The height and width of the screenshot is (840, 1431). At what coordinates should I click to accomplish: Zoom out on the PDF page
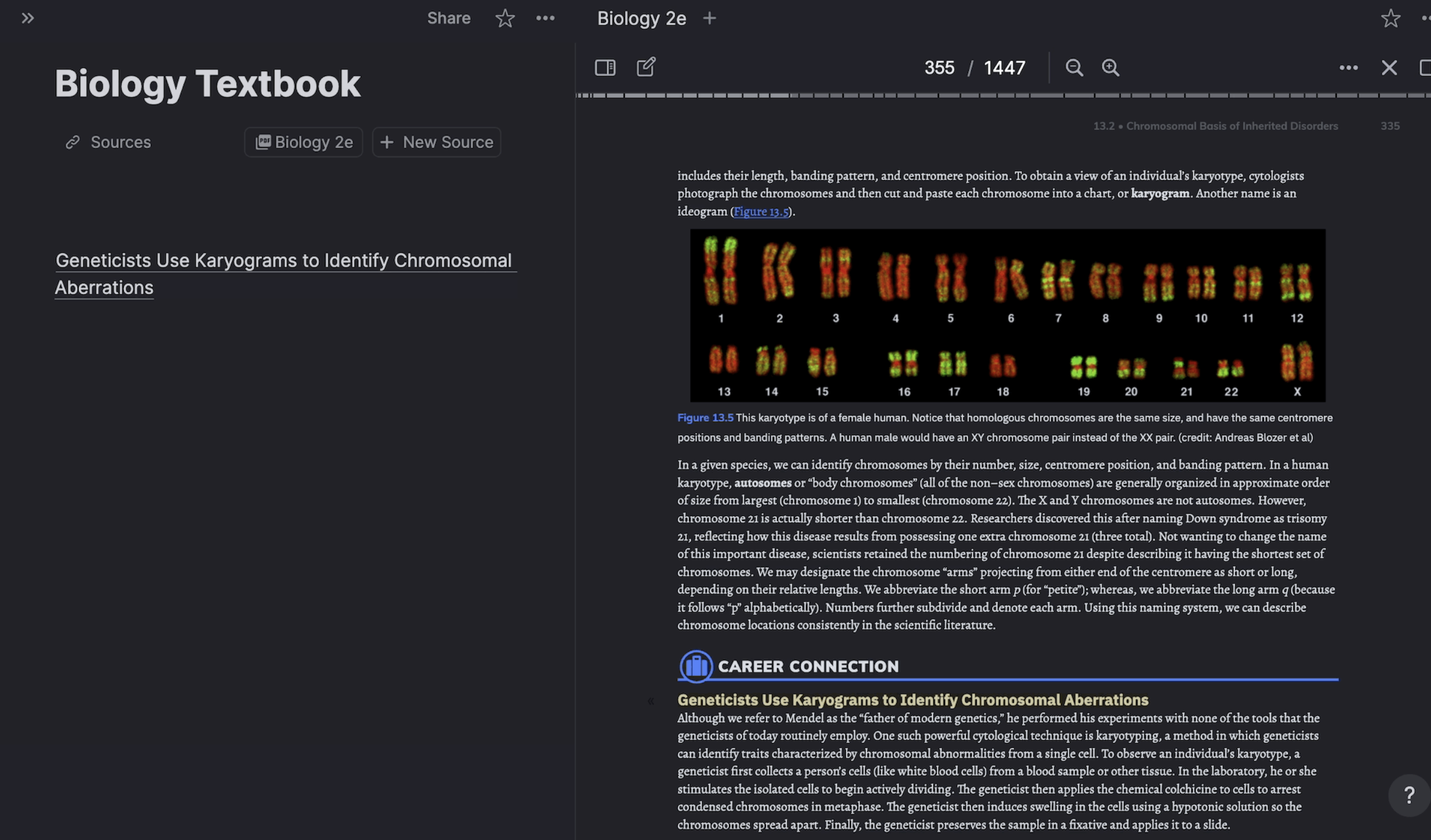1074,67
